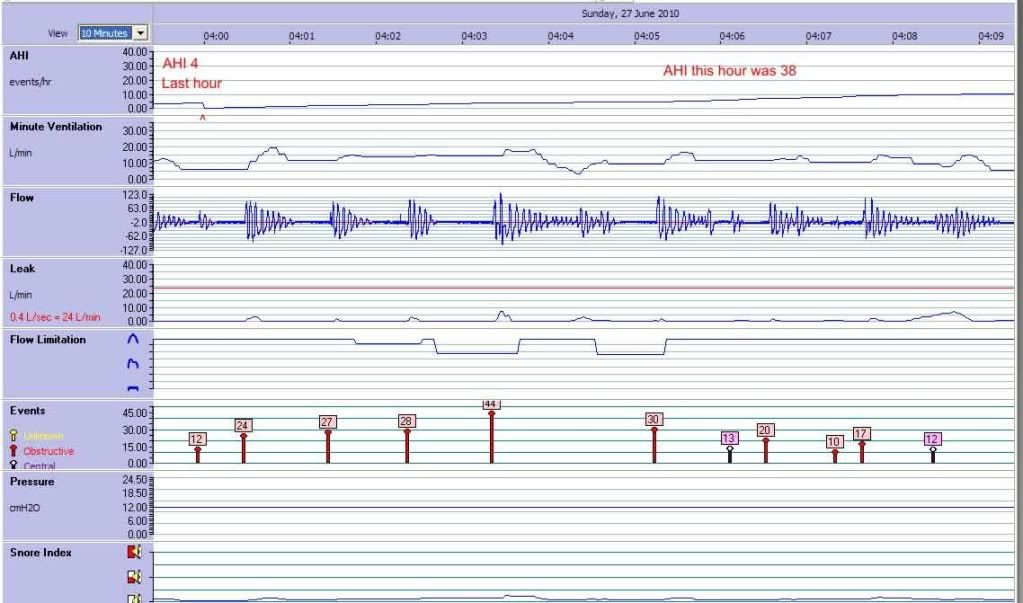Image resolution: width=1023 pixels, height=603 pixels.
Task: Click the -127.0 value on Flow axis
Action: coord(135,250)
